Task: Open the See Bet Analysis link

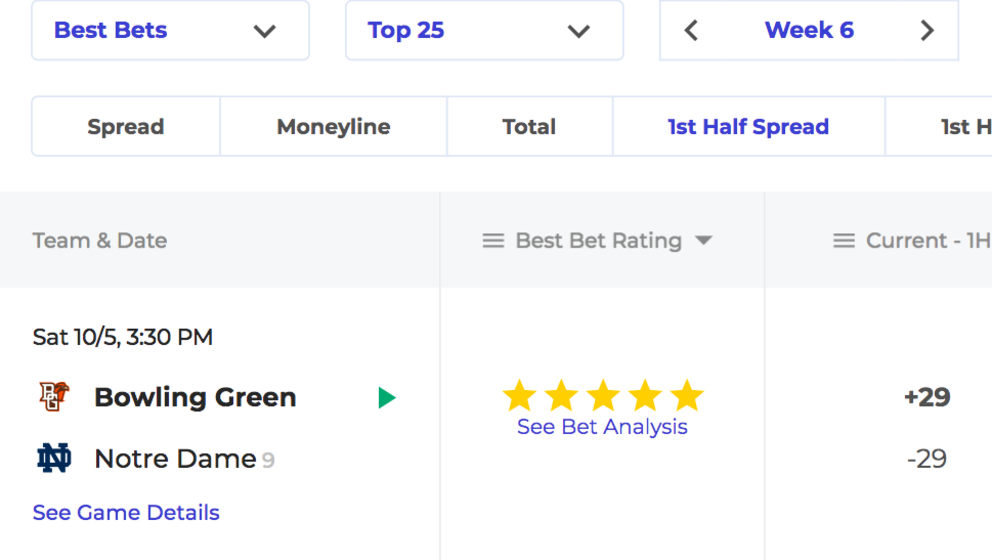Action: click(602, 427)
